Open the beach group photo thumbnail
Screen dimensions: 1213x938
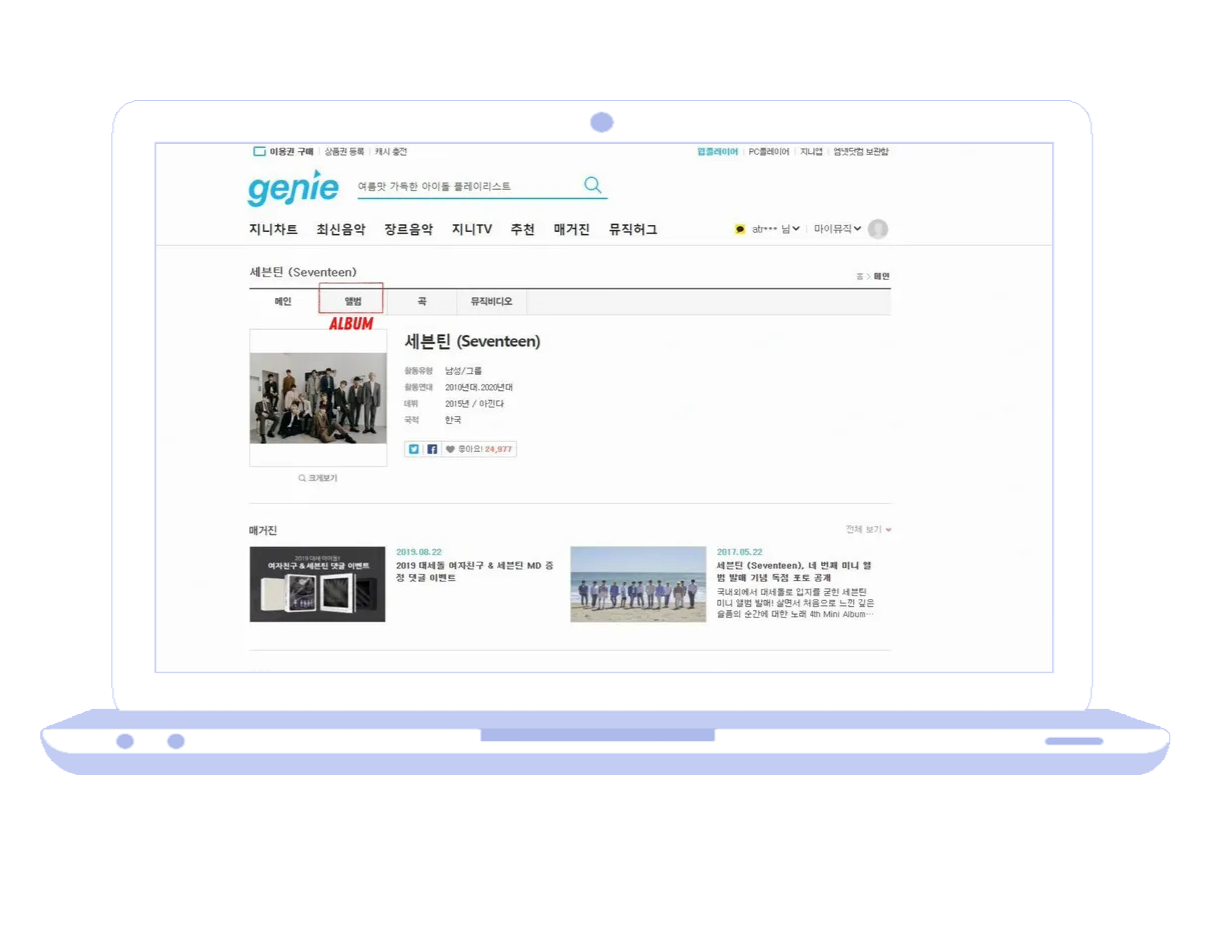click(638, 584)
